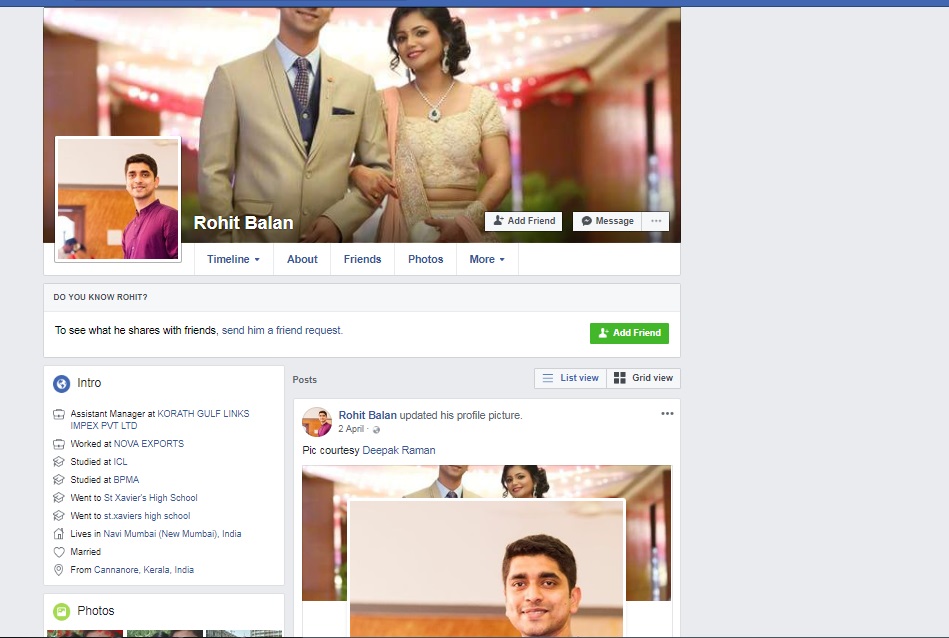Click the briefcase icon beside Assistant Manager
Screen dimensions: 949x638
coord(59,415)
